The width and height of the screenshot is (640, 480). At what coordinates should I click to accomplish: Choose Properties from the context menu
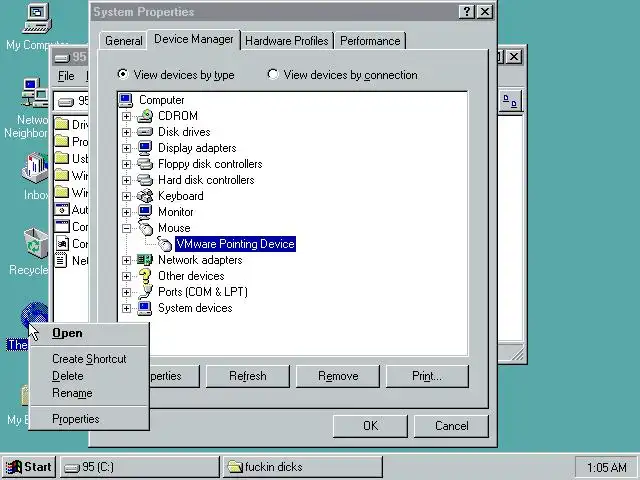tap(89, 419)
